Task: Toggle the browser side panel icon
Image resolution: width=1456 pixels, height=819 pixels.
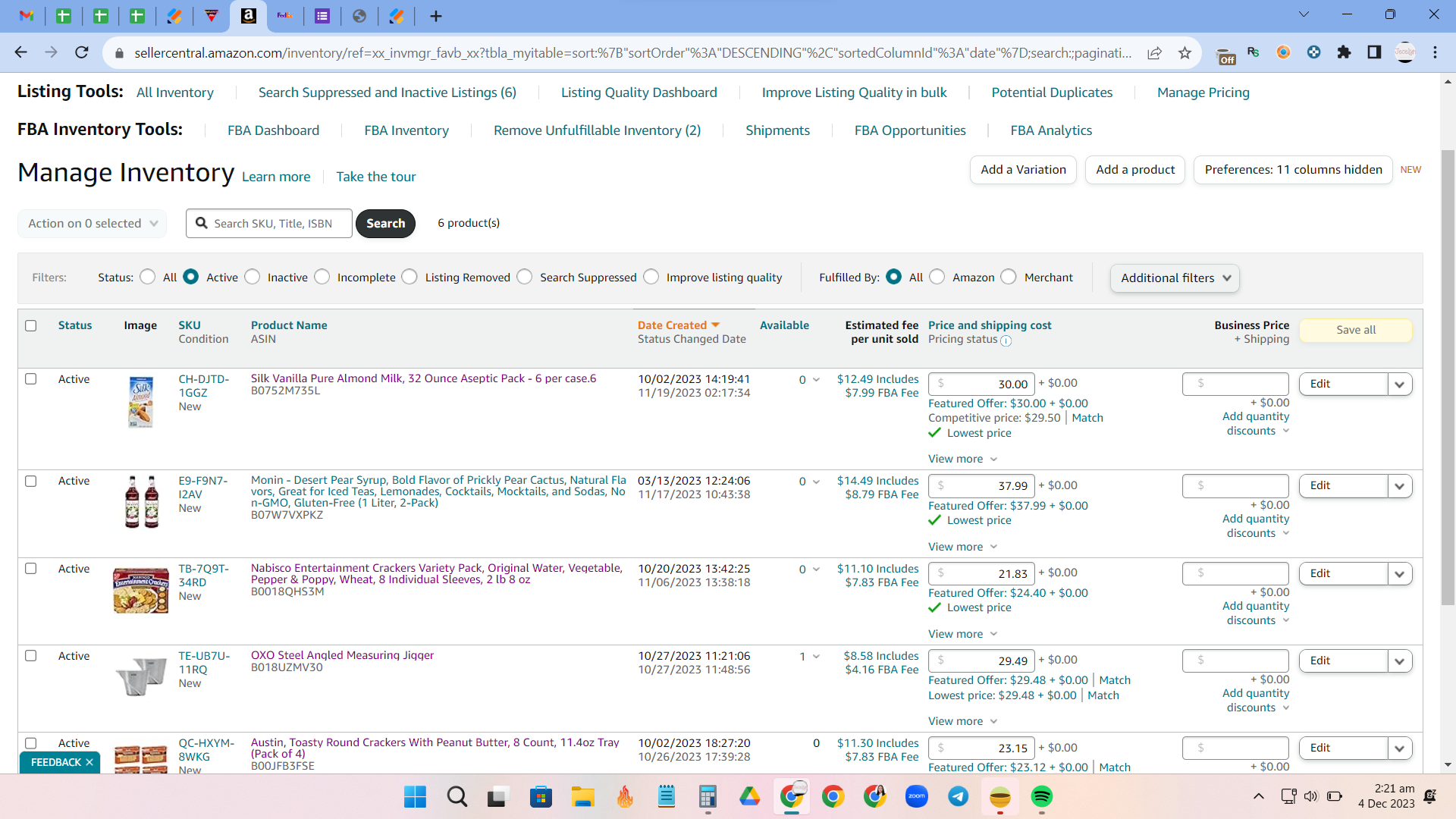Action: 1374,52
